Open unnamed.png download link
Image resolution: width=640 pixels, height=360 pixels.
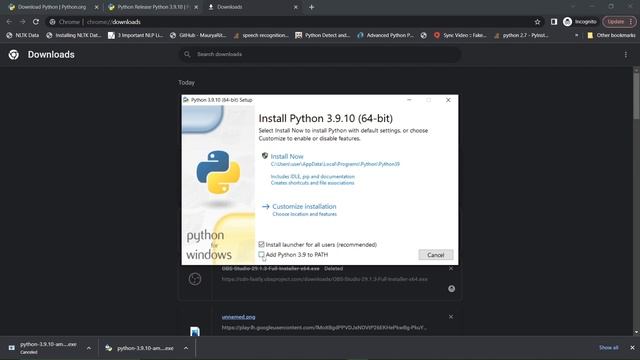coord(238,317)
